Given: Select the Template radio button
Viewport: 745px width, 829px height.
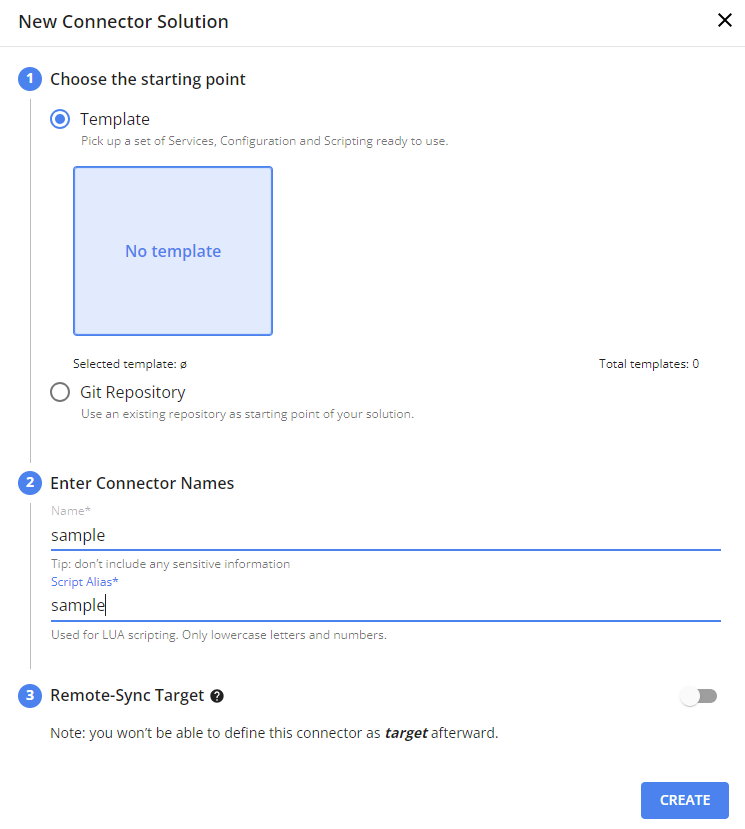Looking at the screenshot, I should [x=60, y=119].
